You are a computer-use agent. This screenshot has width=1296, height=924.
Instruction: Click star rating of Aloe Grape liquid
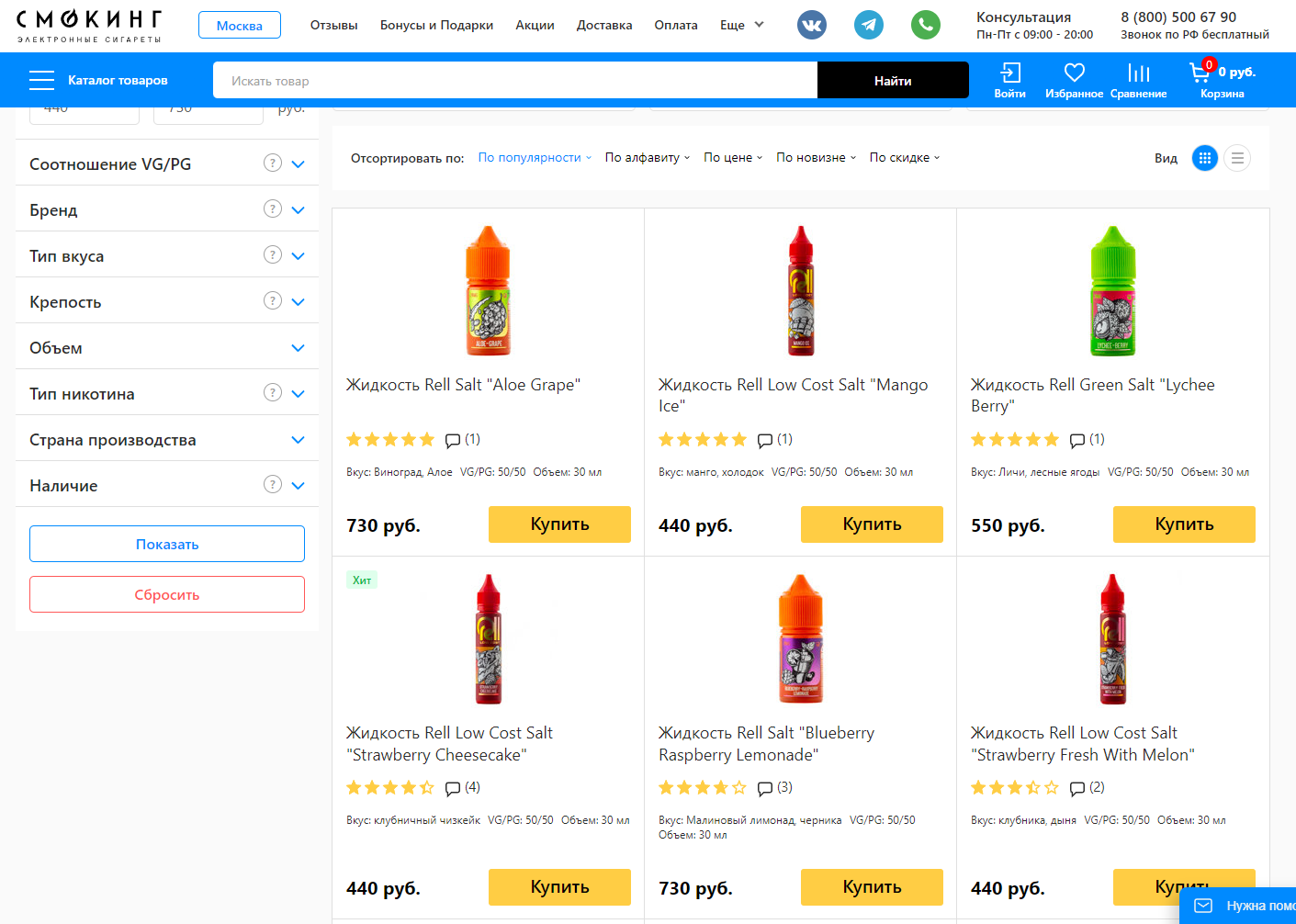pyautogui.click(x=390, y=439)
